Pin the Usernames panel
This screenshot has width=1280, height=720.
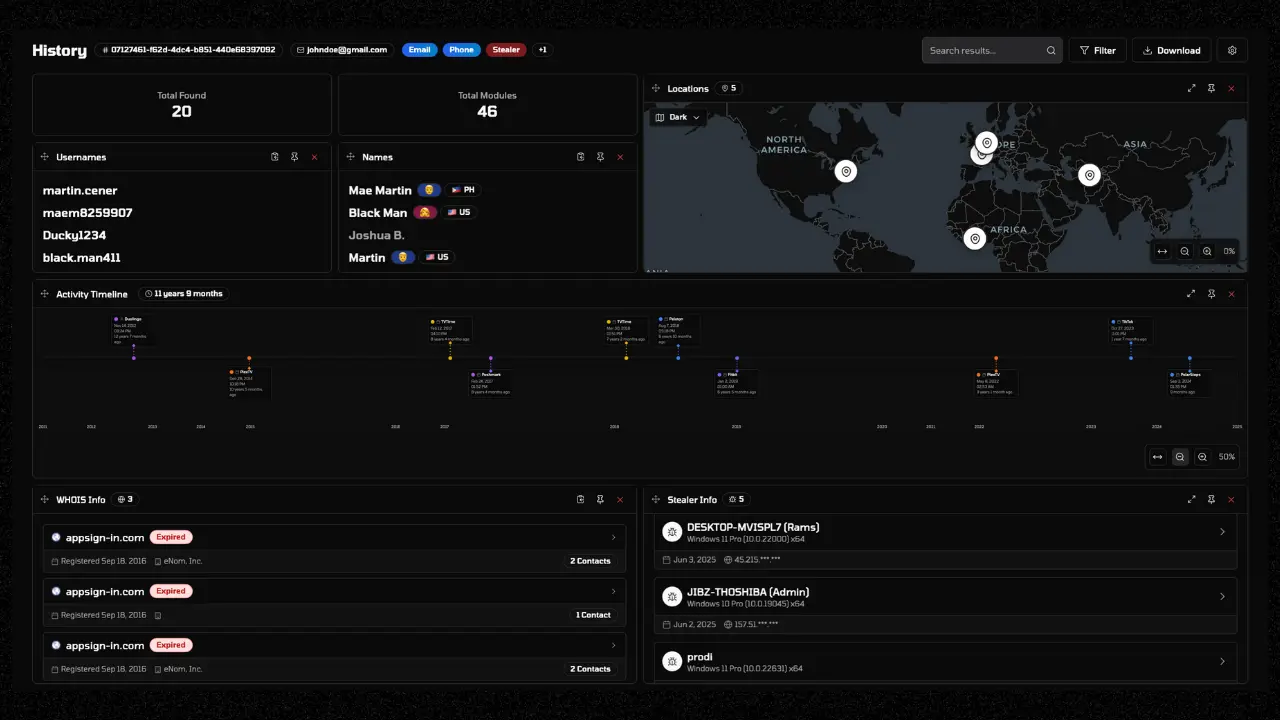pos(294,157)
